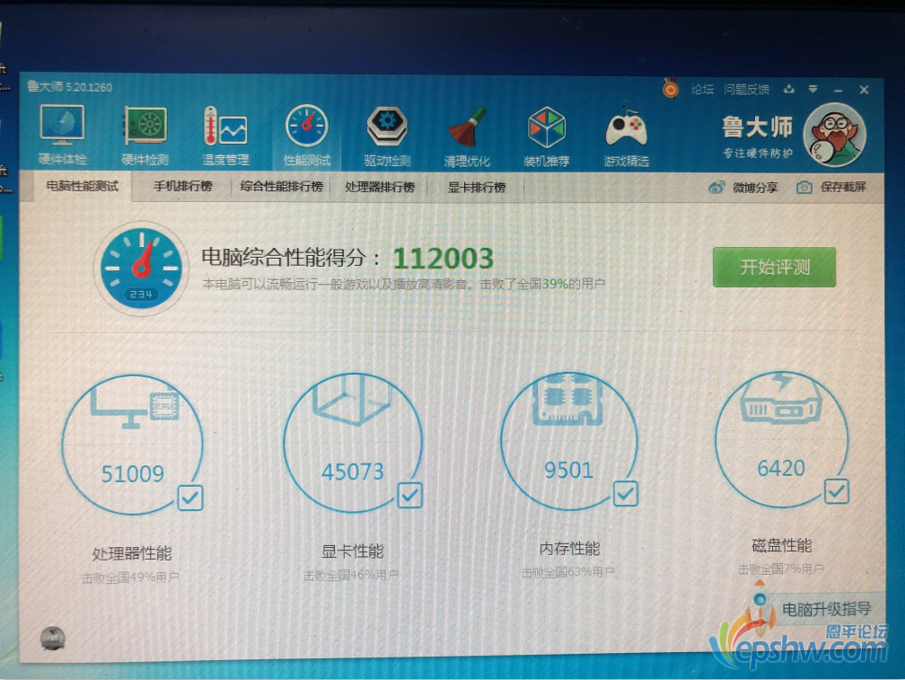Click the rocket upgrade icon

(761, 607)
